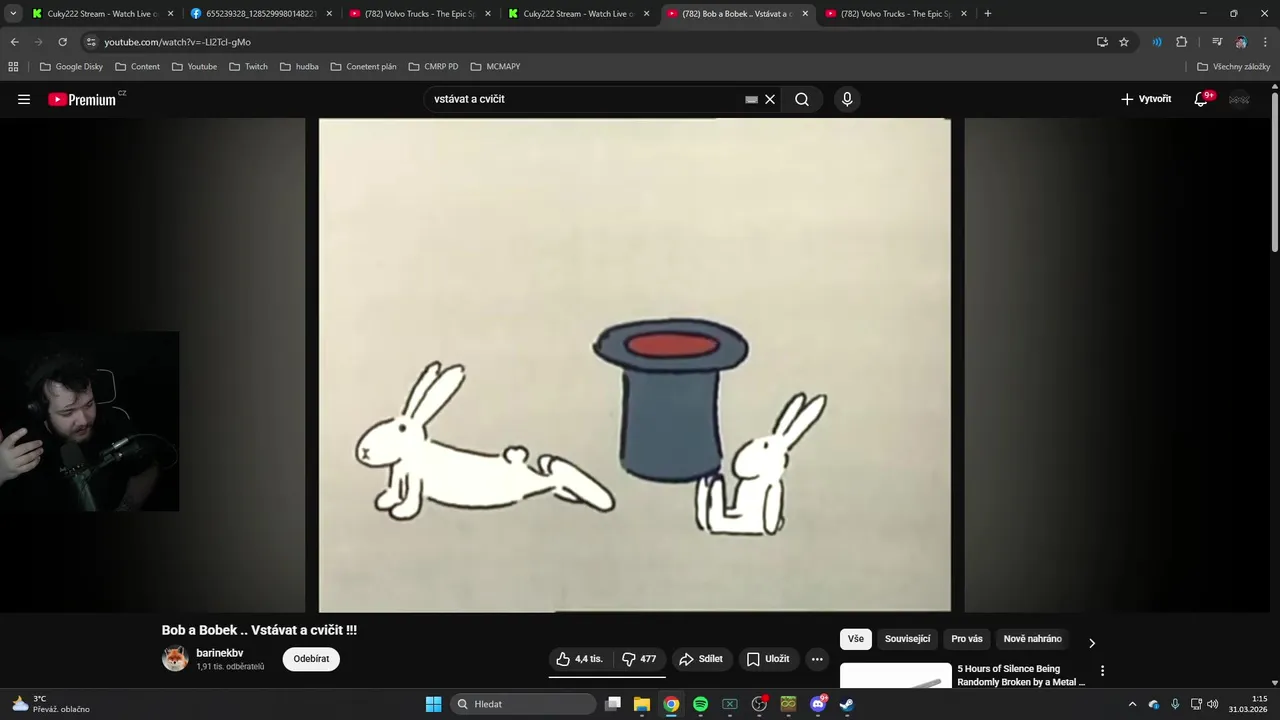Like the video with thumbs up
Viewport: 1280px width, 720px height.
coord(580,659)
